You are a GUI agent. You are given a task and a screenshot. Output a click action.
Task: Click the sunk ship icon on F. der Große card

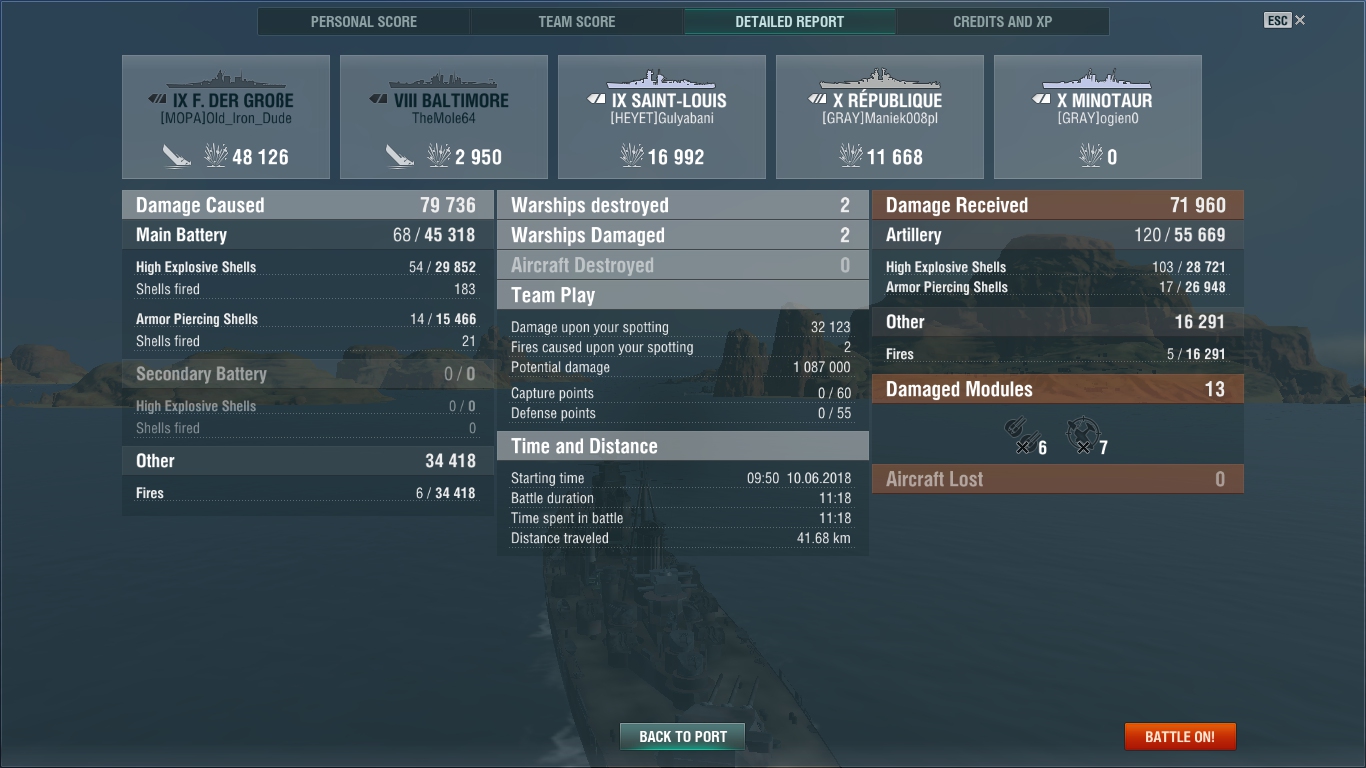click(x=177, y=156)
